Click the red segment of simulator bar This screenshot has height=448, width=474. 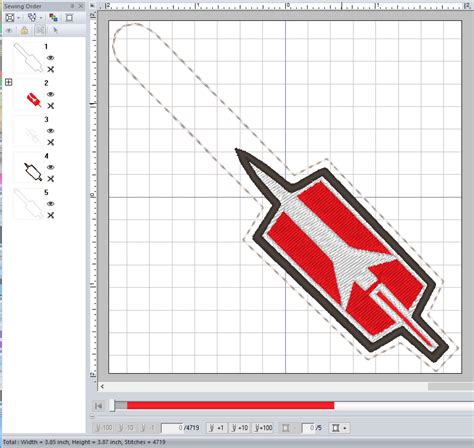(x=230, y=405)
